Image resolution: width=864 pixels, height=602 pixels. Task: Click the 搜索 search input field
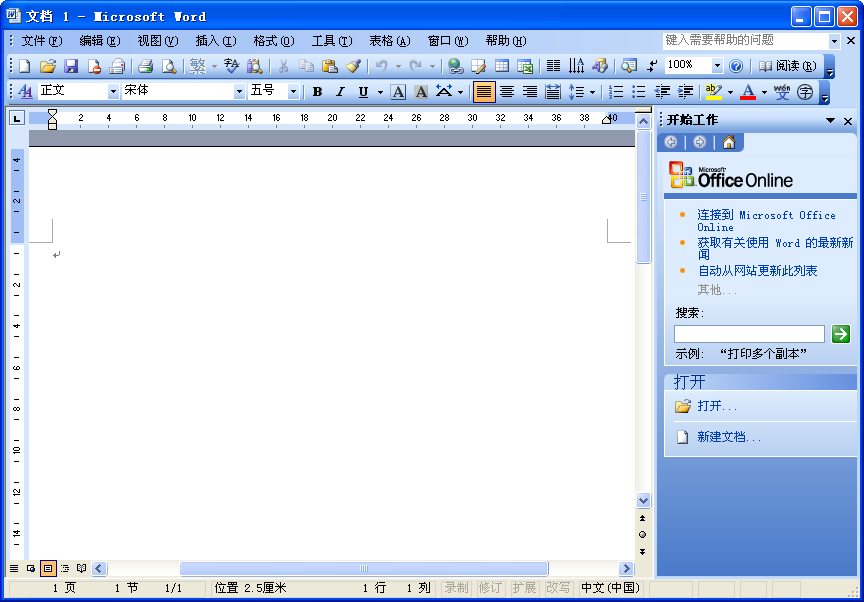click(x=749, y=334)
